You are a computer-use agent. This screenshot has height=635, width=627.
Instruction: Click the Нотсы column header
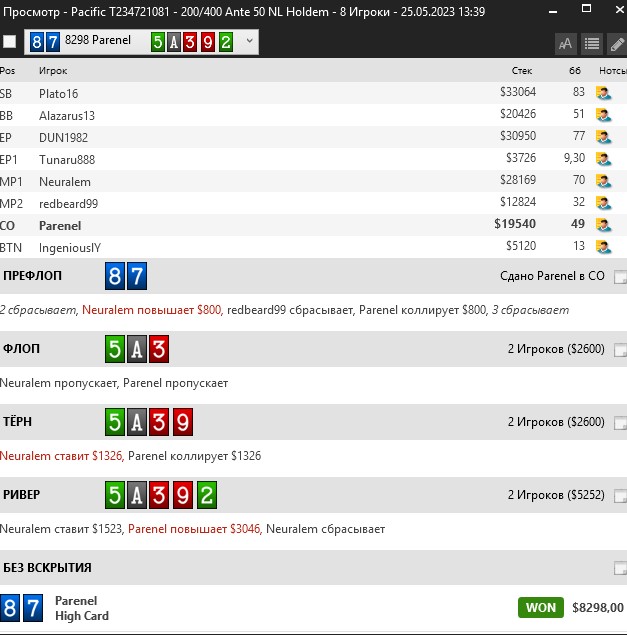[x=613, y=70]
